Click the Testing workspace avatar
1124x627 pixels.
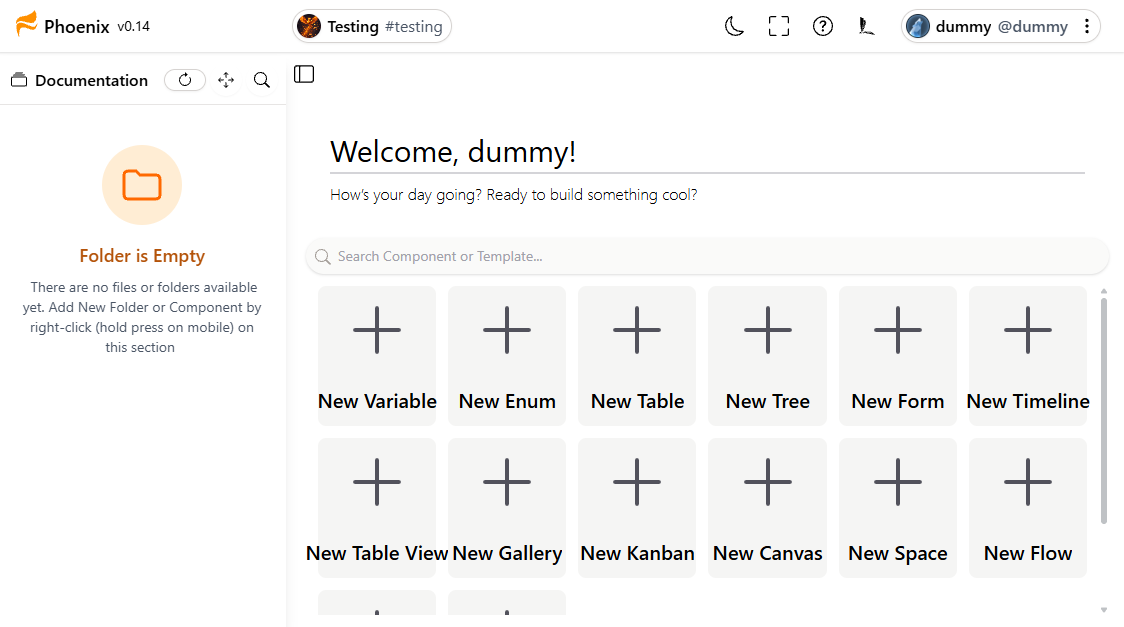309,27
